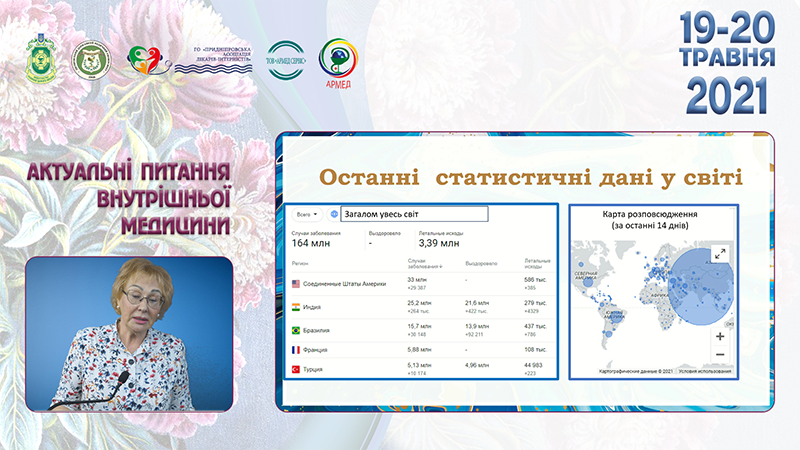Click the map fullscreen expand icon

pos(719,255)
